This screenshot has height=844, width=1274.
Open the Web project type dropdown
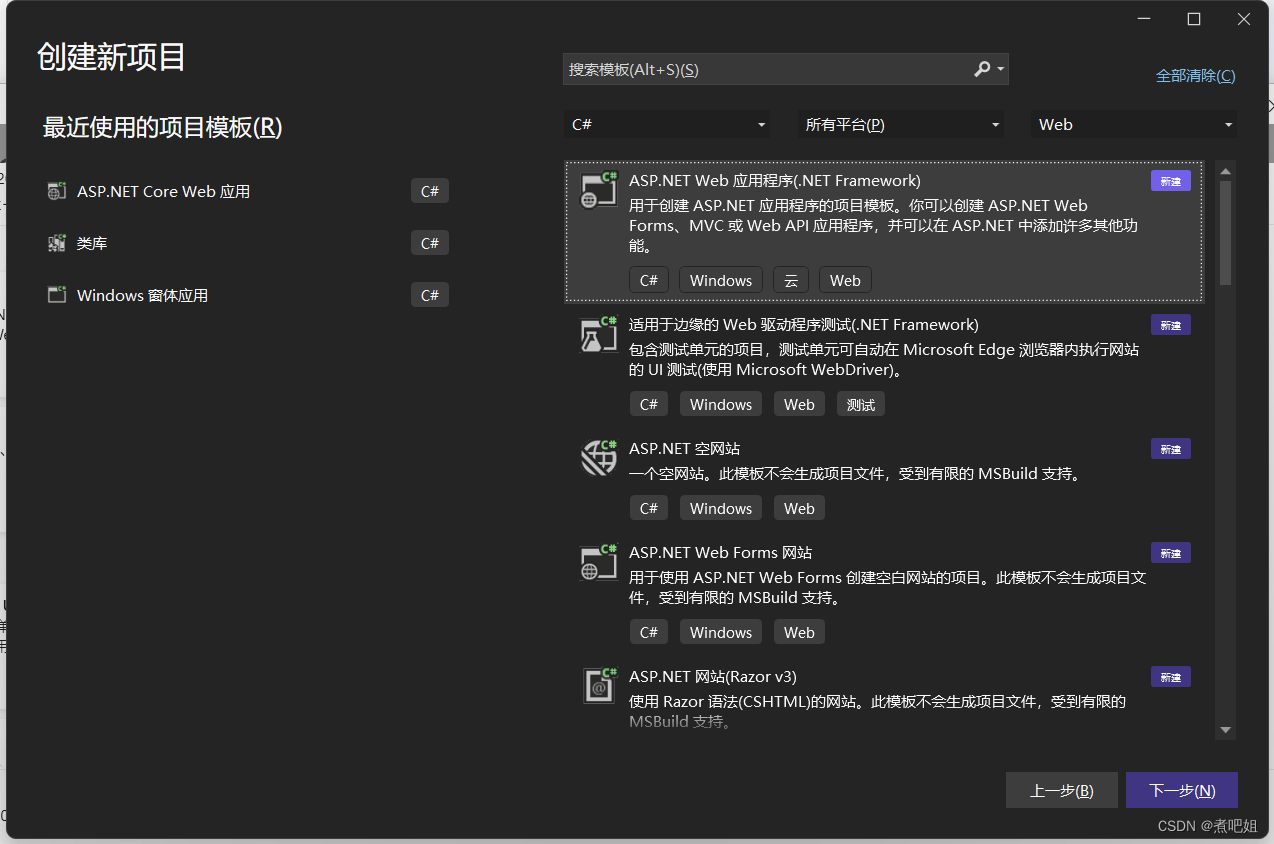pos(1133,124)
